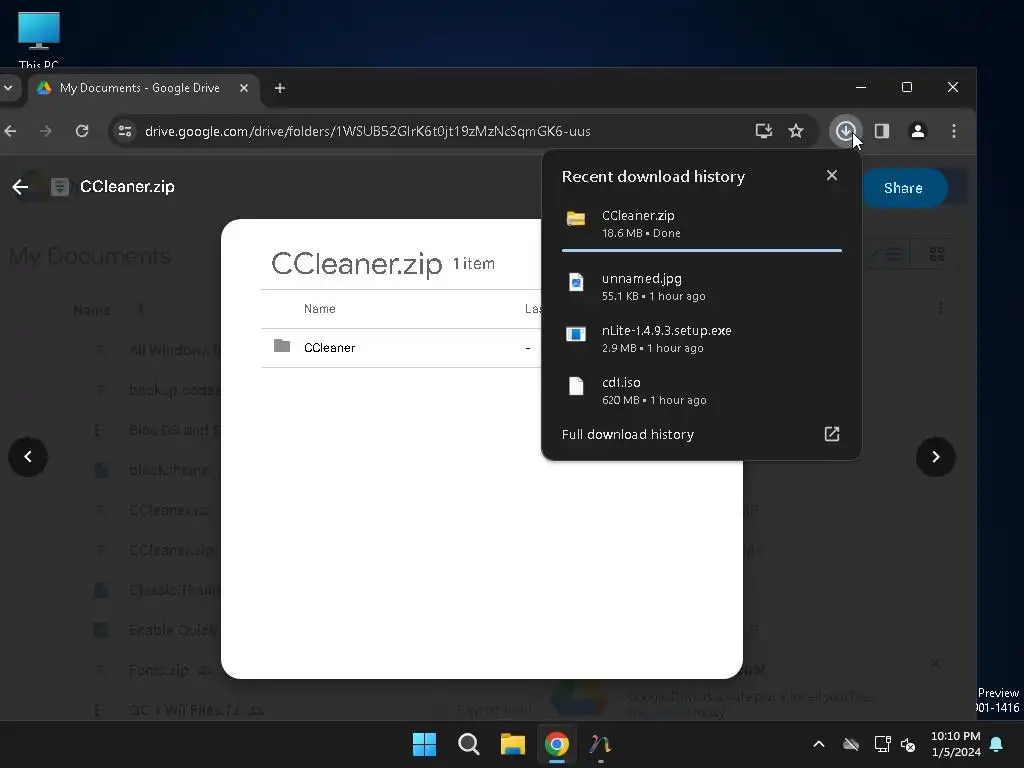Open the tab search dropdown
The width and height of the screenshot is (1024, 768).
(x=8, y=88)
